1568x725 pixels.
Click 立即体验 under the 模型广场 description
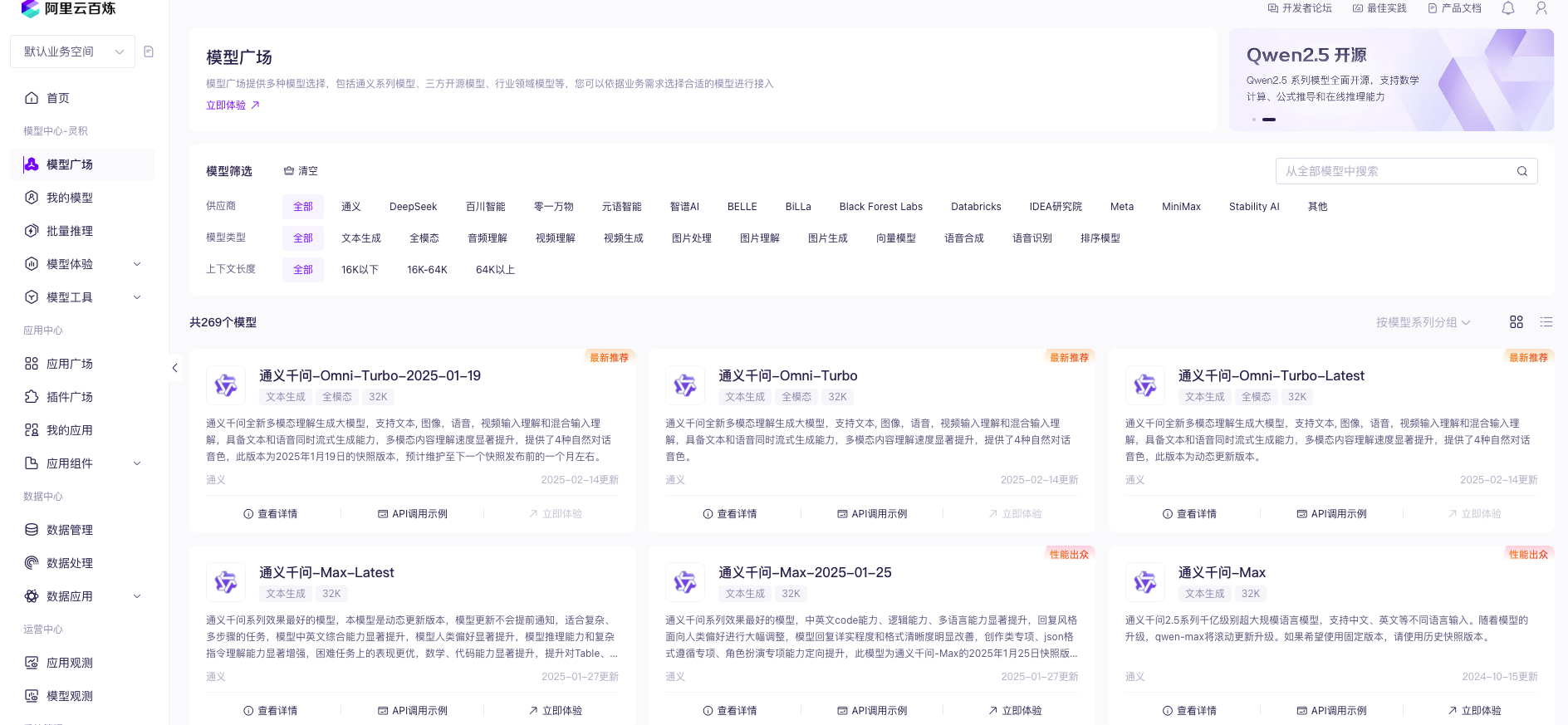coord(233,105)
